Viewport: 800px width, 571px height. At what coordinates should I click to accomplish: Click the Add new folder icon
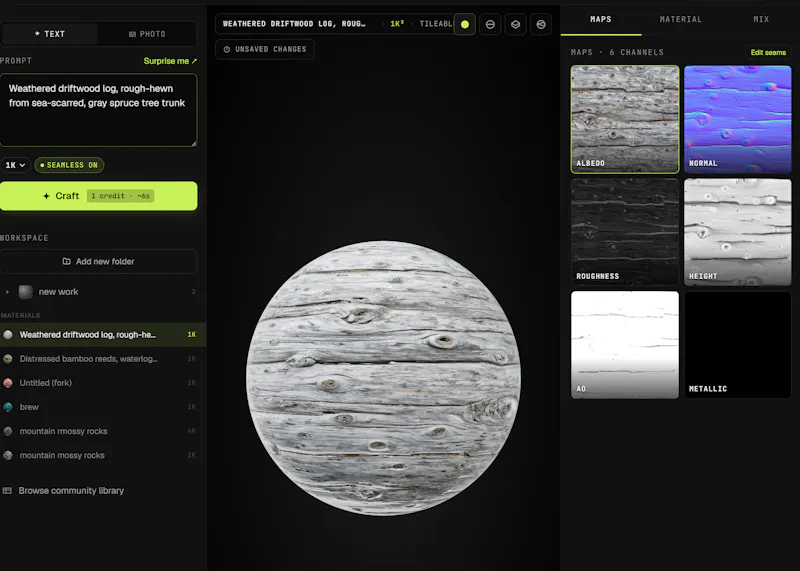66,261
